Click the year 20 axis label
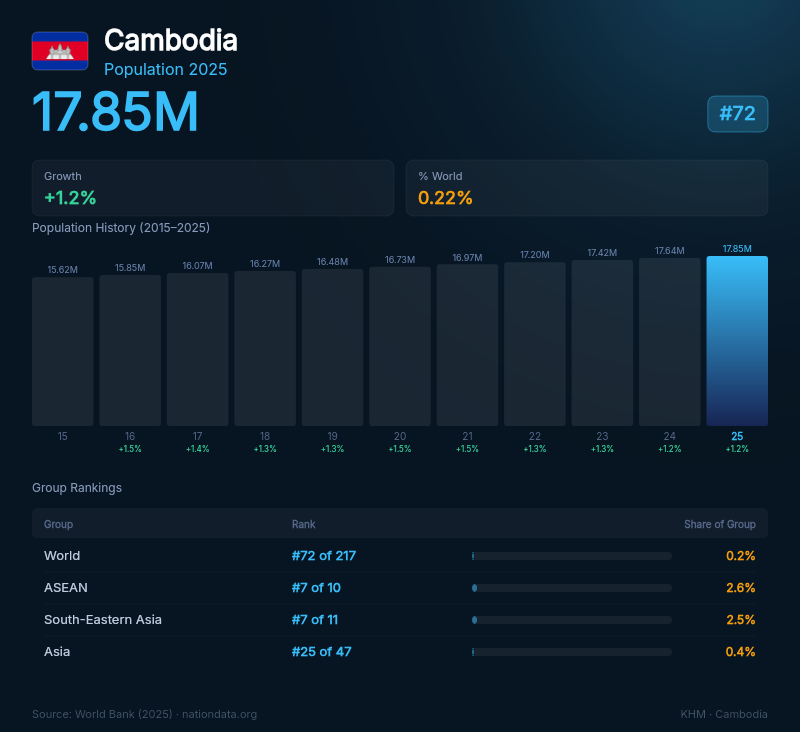Viewport: 800px width, 732px height. 400,436
